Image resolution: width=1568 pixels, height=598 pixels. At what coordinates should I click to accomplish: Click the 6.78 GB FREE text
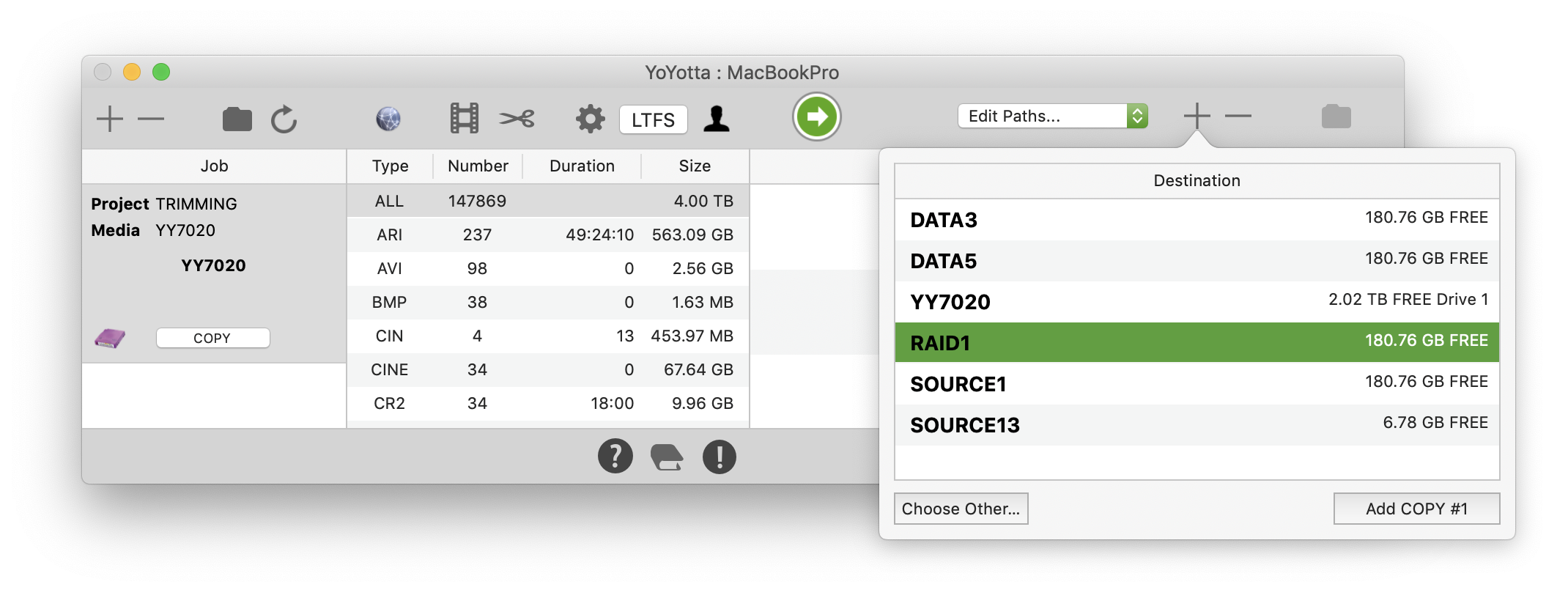pos(1435,422)
